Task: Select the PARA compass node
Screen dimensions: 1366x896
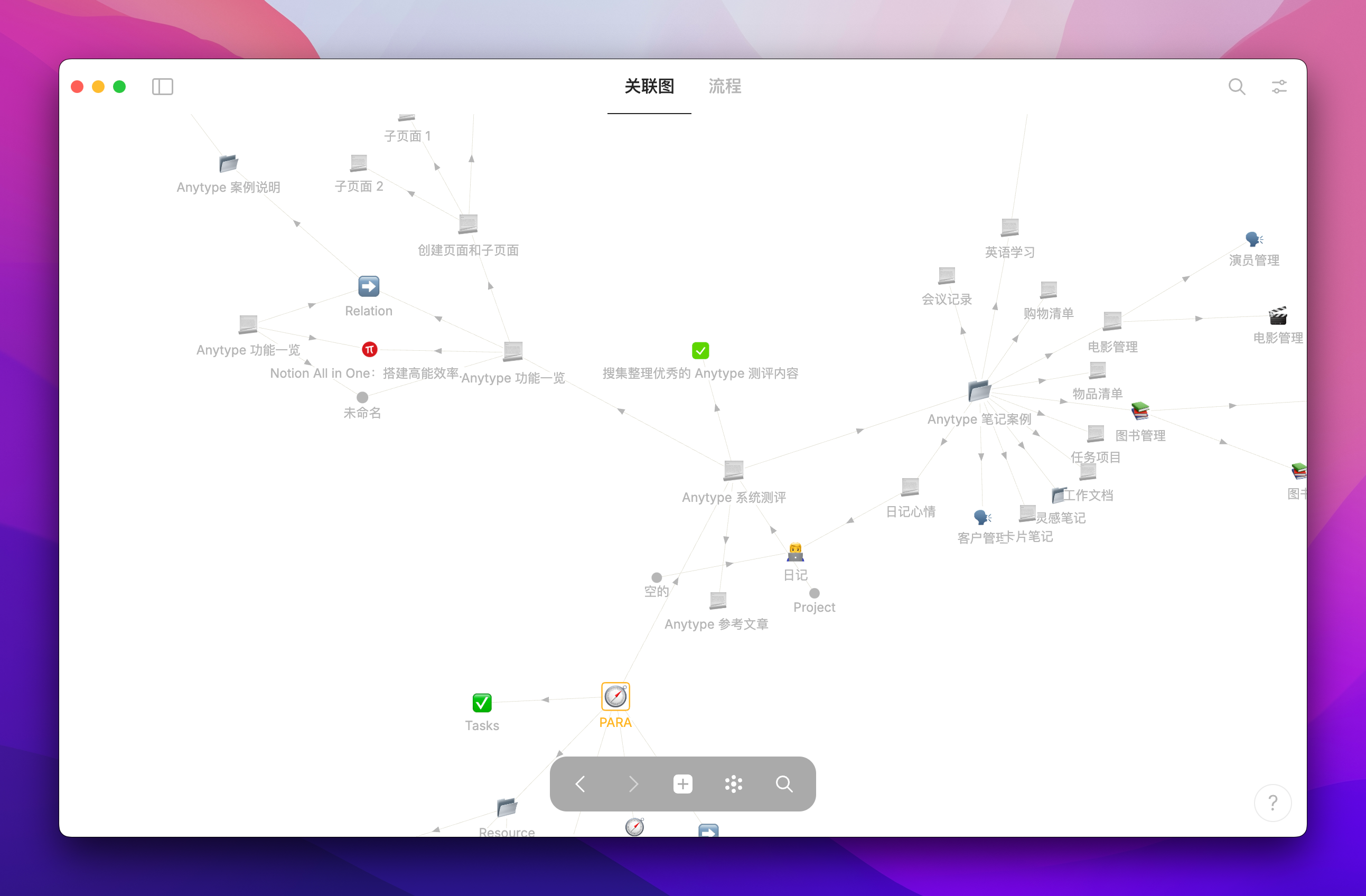Action: pyautogui.click(x=615, y=696)
